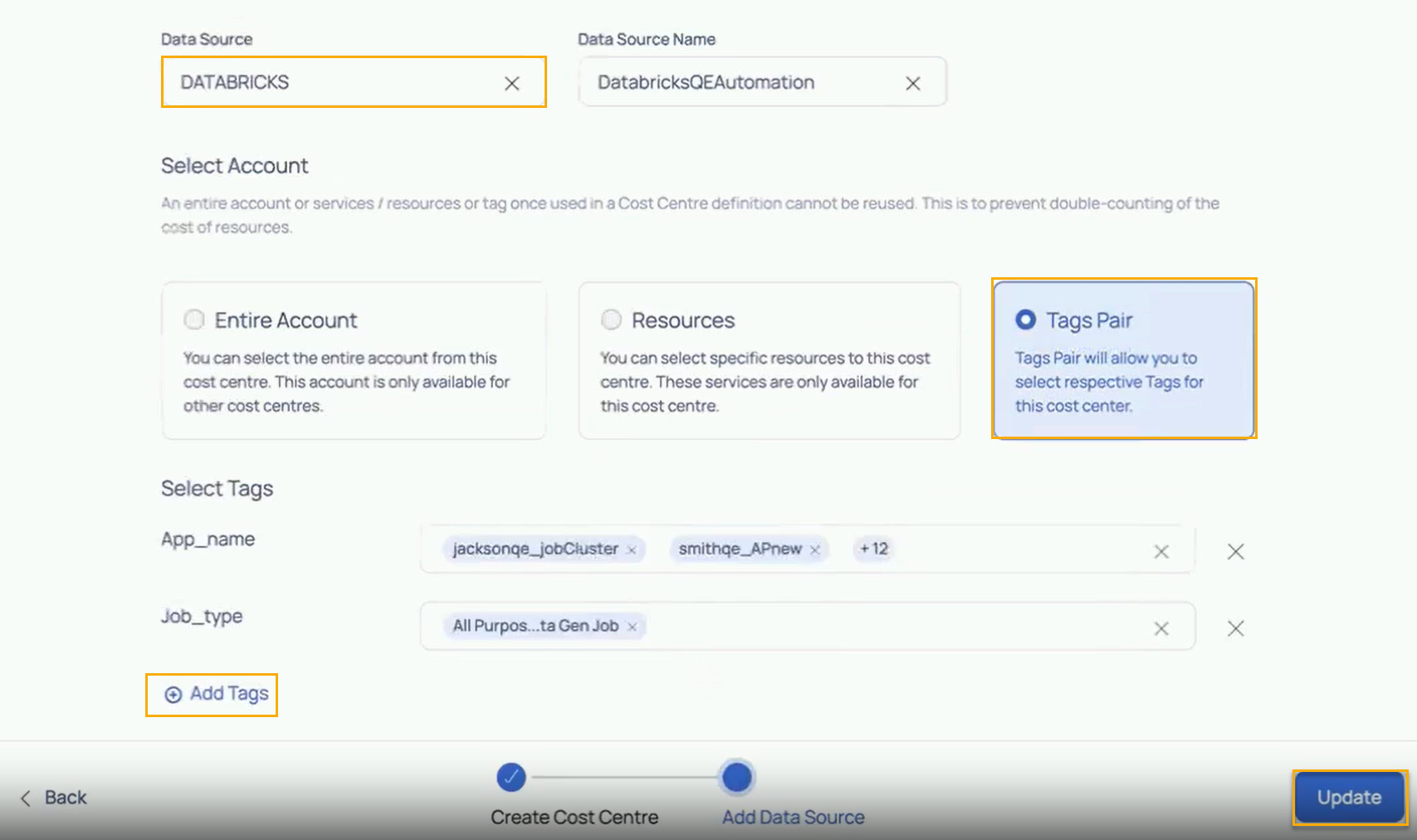Click the completed step checkmark circle

click(x=511, y=778)
